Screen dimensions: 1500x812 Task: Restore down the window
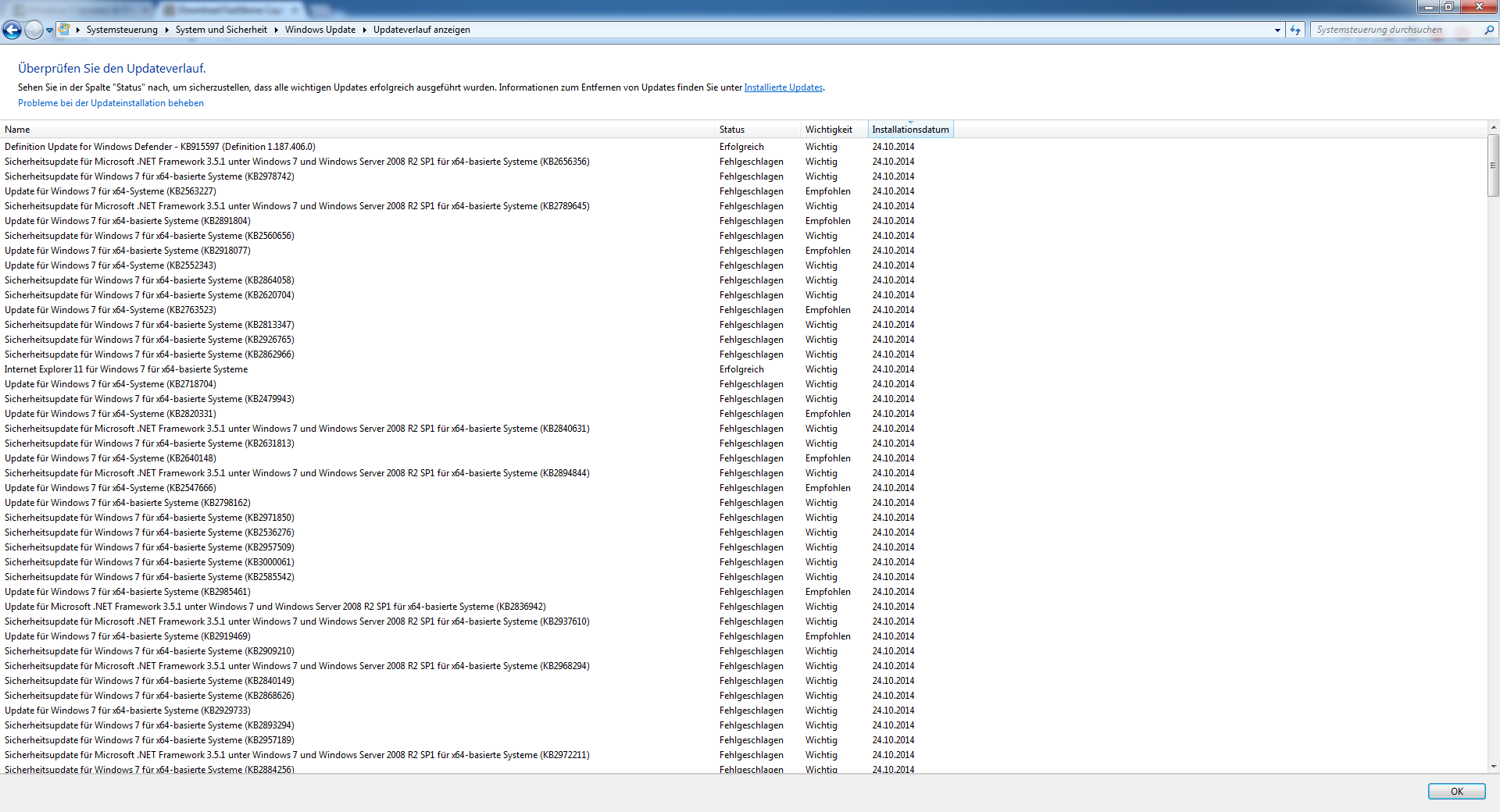pos(1449,7)
